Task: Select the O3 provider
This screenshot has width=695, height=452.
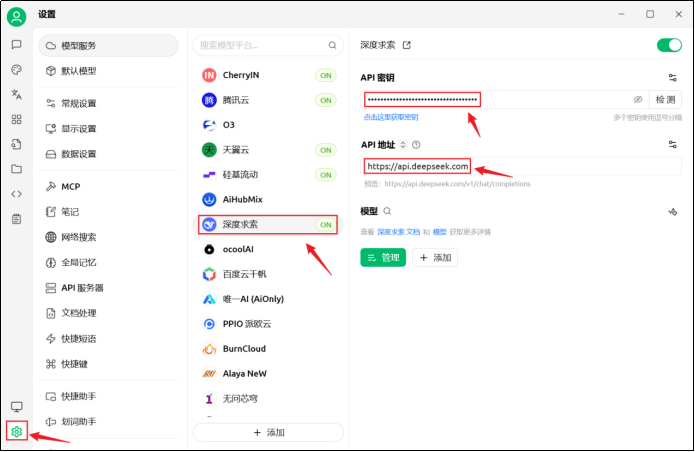Action: pyautogui.click(x=268, y=125)
